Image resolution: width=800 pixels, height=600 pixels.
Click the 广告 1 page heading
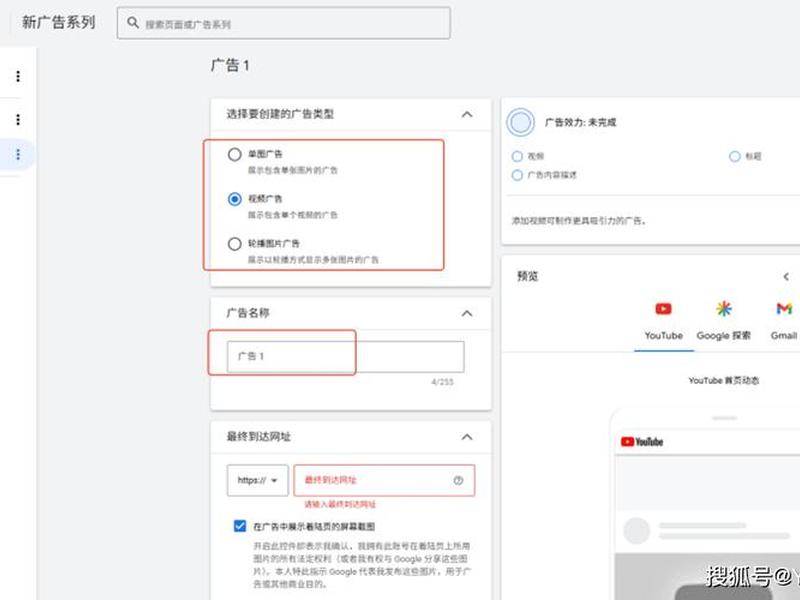230,65
